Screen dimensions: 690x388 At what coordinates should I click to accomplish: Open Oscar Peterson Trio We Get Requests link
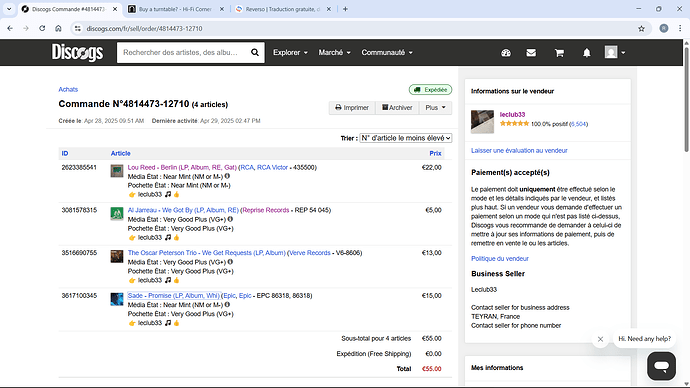[x=206, y=253]
